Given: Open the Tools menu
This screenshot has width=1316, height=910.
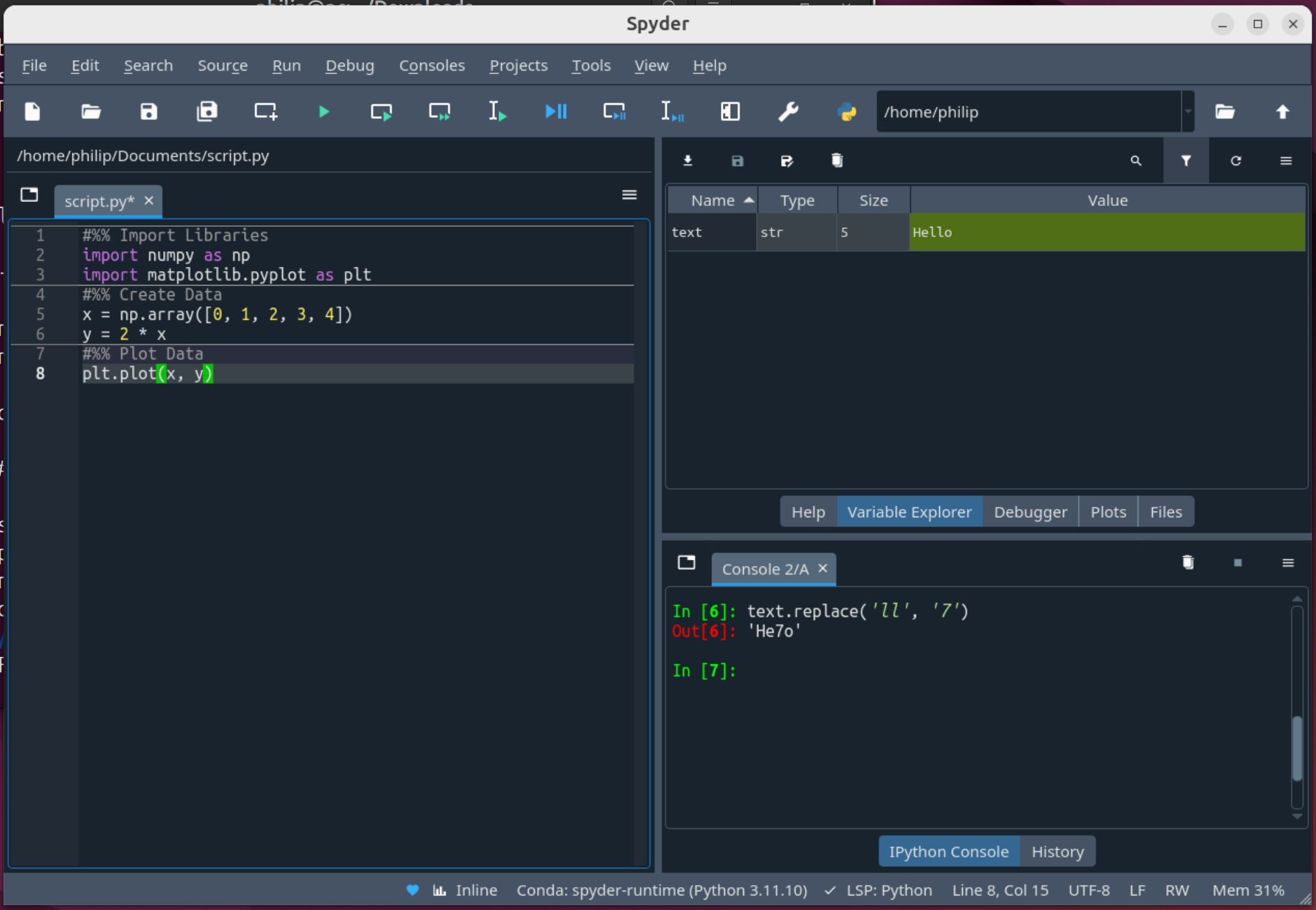Looking at the screenshot, I should coord(591,65).
